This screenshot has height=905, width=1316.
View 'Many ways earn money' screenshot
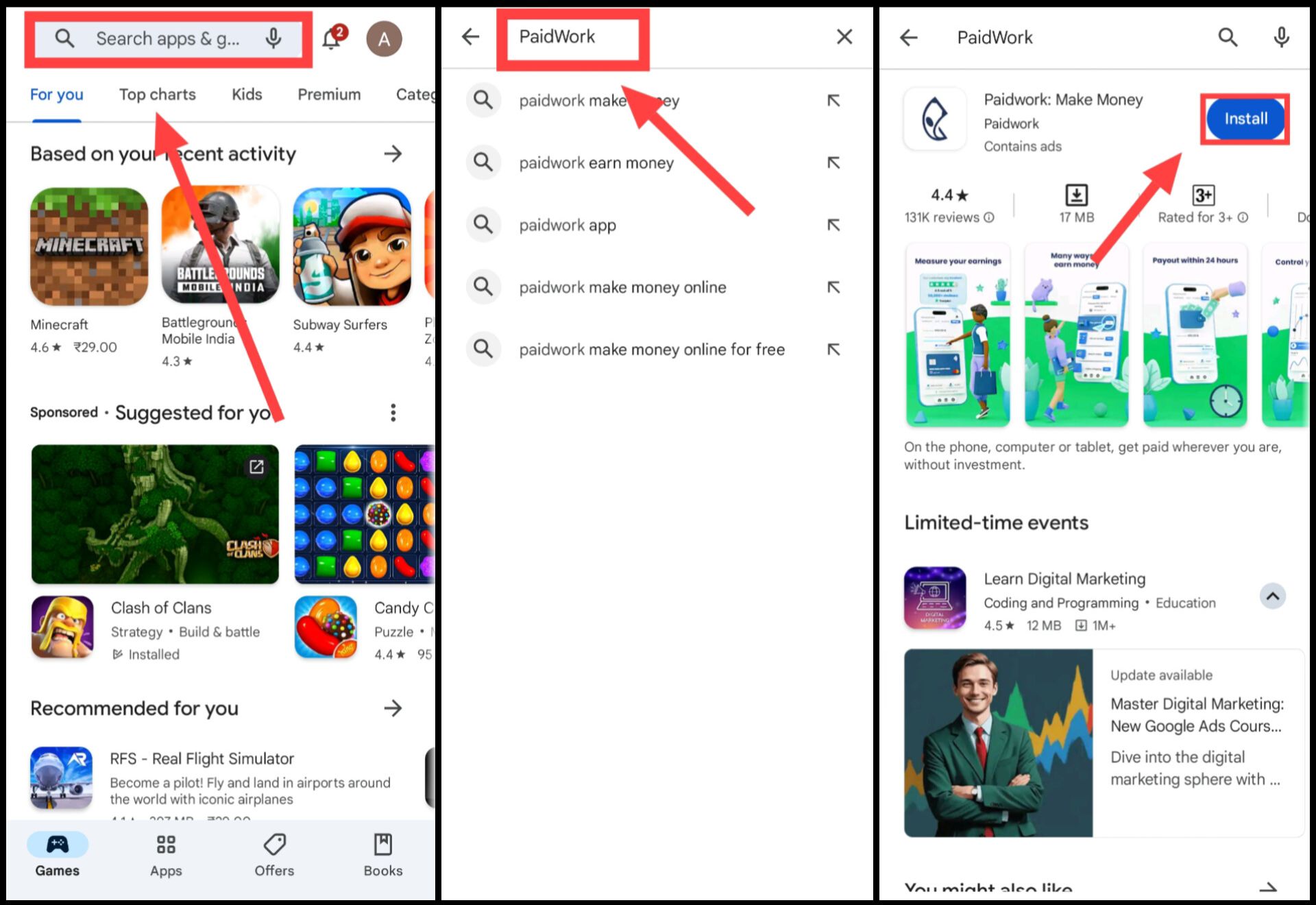[1076, 335]
